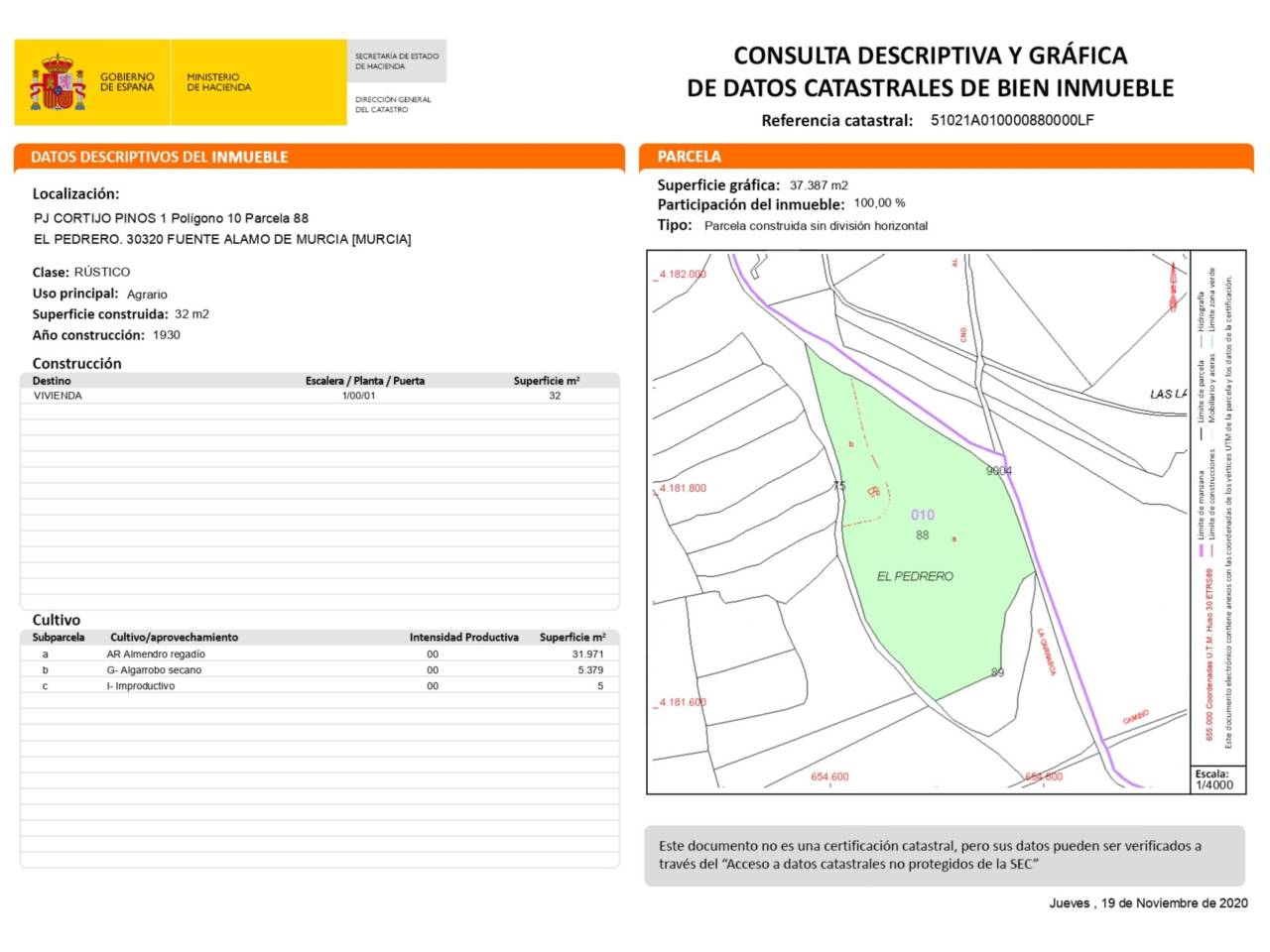Select 'Parcela construida sin división horizontal' type text

[816, 226]
